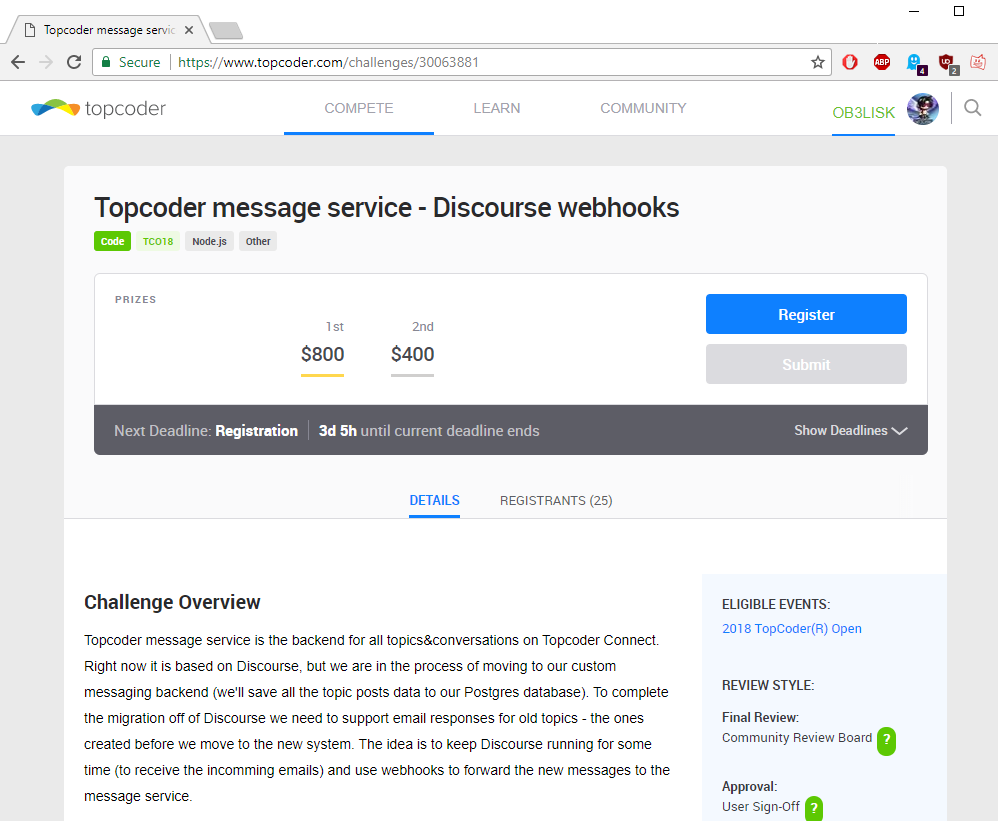Open the Opera extension icon
Image resolution: width=998 pixels, height=821 pixels.
coord(850,62)
